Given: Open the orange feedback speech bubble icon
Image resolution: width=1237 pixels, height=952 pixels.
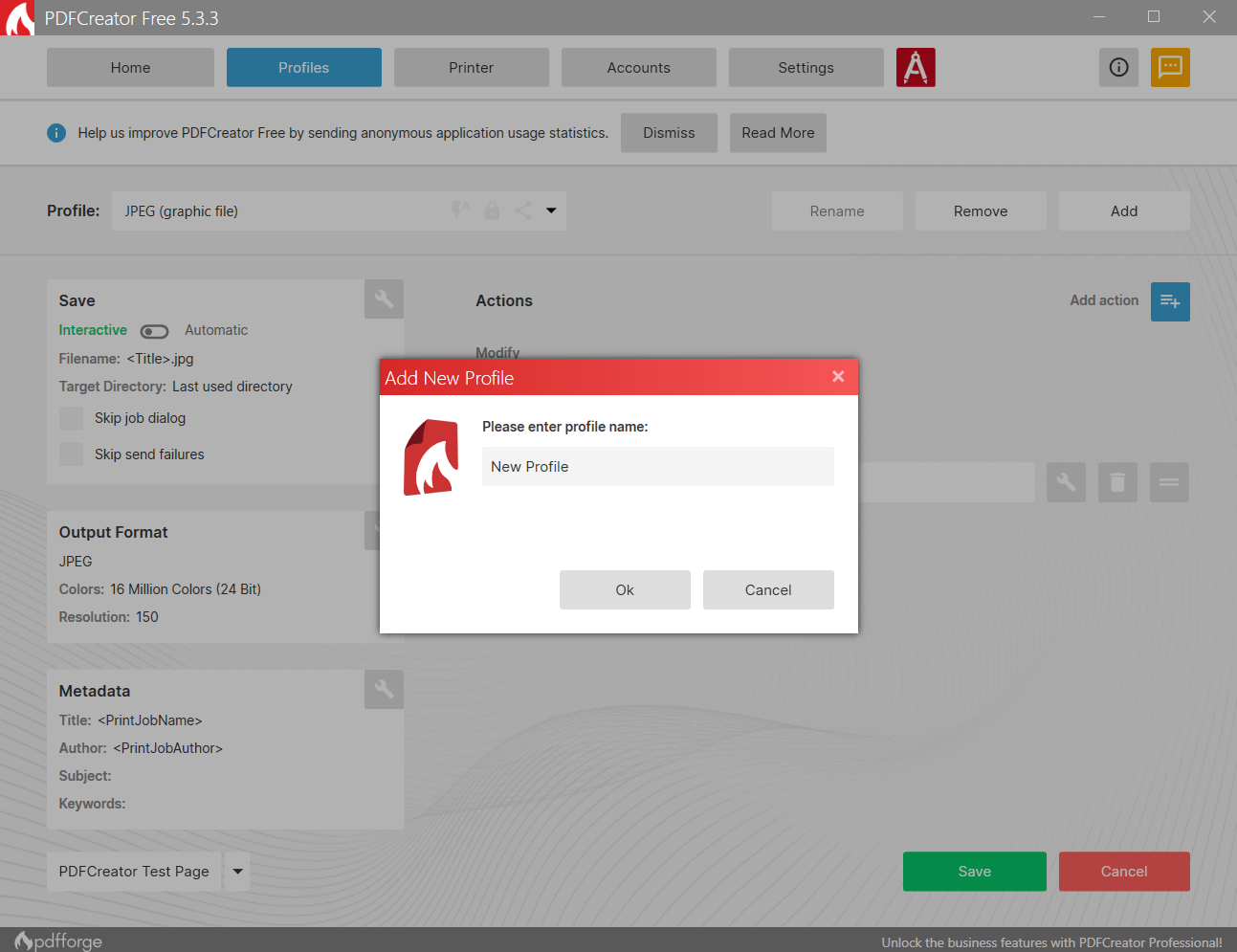Looking at the screenshot, I should (1170, 68).
